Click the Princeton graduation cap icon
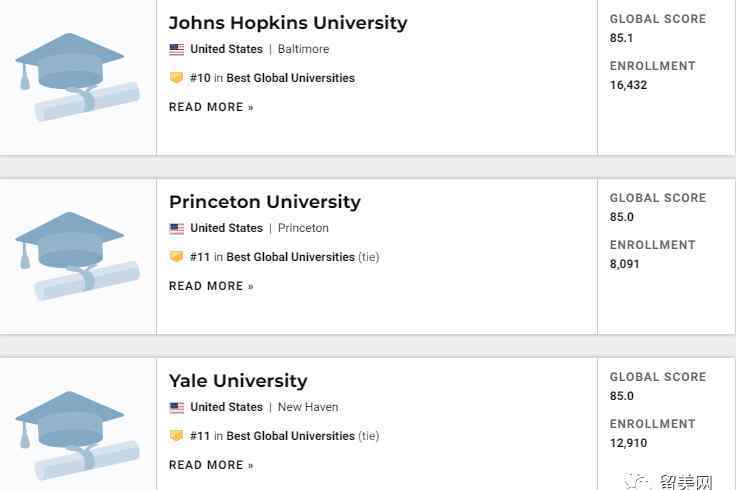 click(78, 256)
